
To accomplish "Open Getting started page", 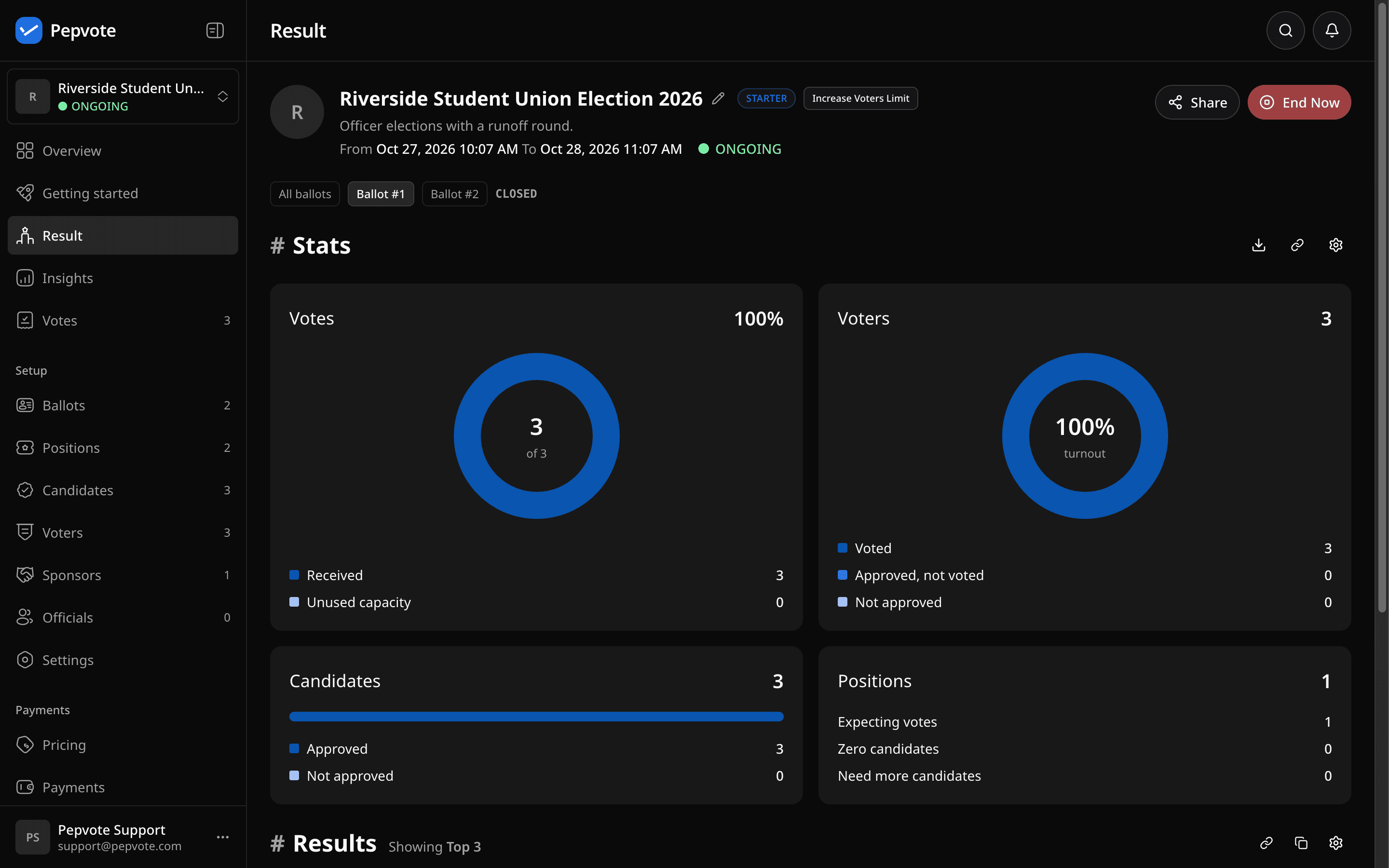I will (123, 193).
